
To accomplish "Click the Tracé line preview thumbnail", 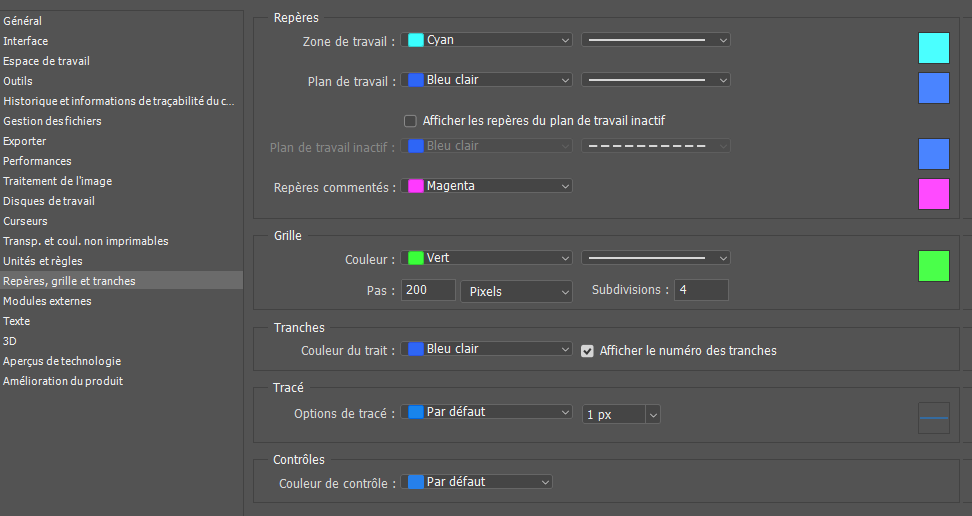I will [x=933, y=418].
